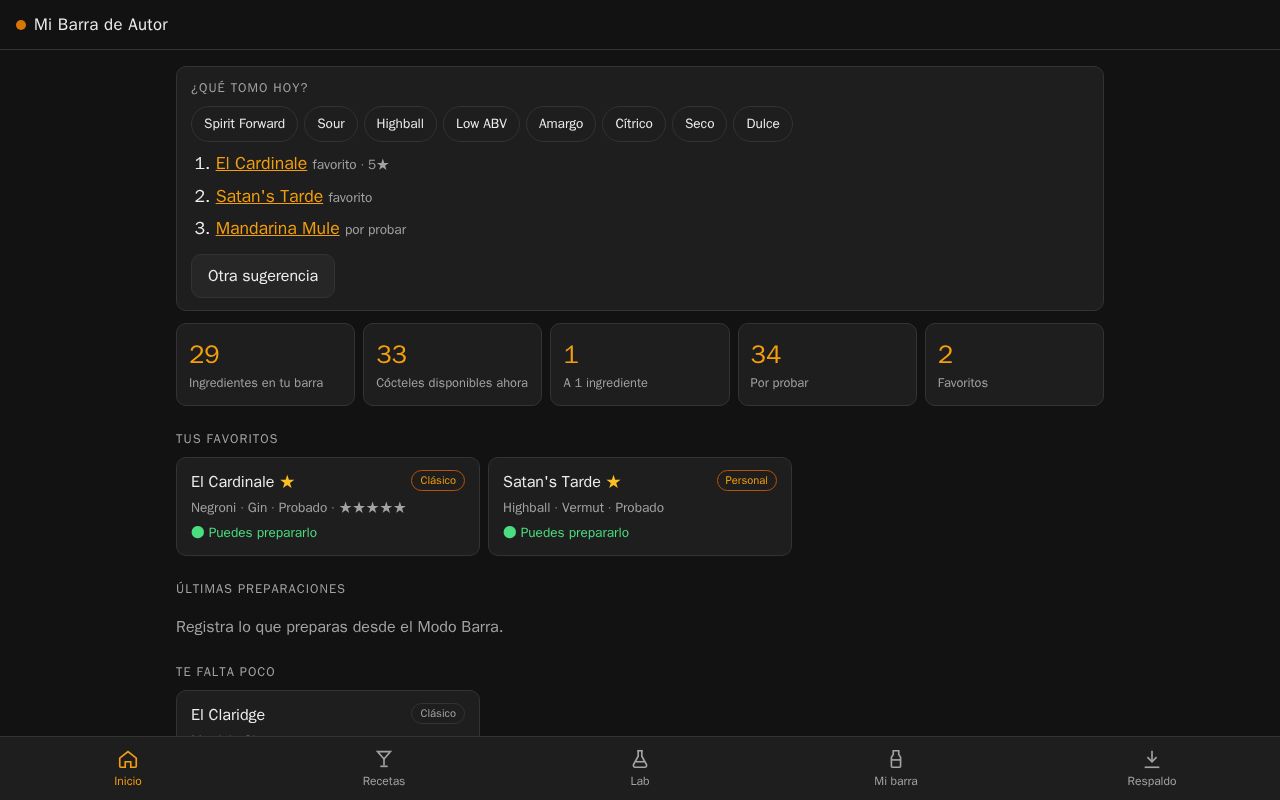Open the Mi barra bottle icon
Image resolution: width=1280 pixels, height=800 pixels.
coord(896,759)
